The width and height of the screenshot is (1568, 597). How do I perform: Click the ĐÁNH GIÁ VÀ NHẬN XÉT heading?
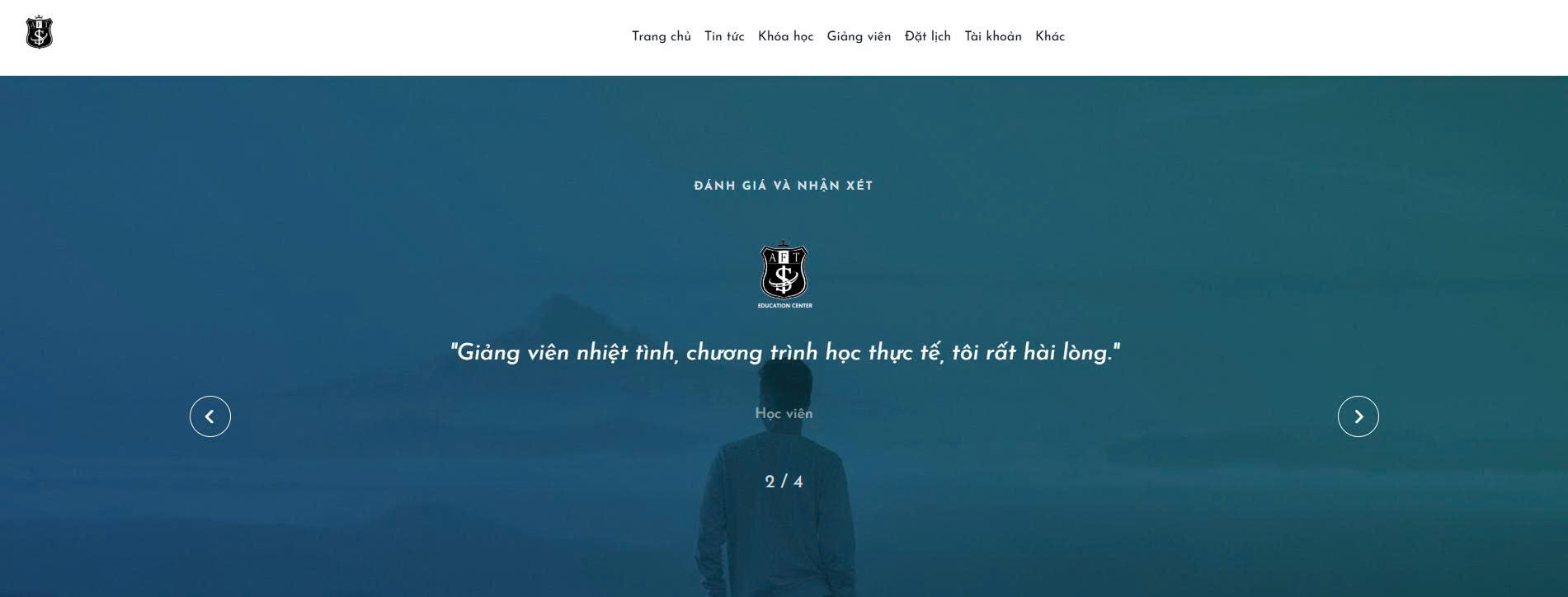click(784, 186)
